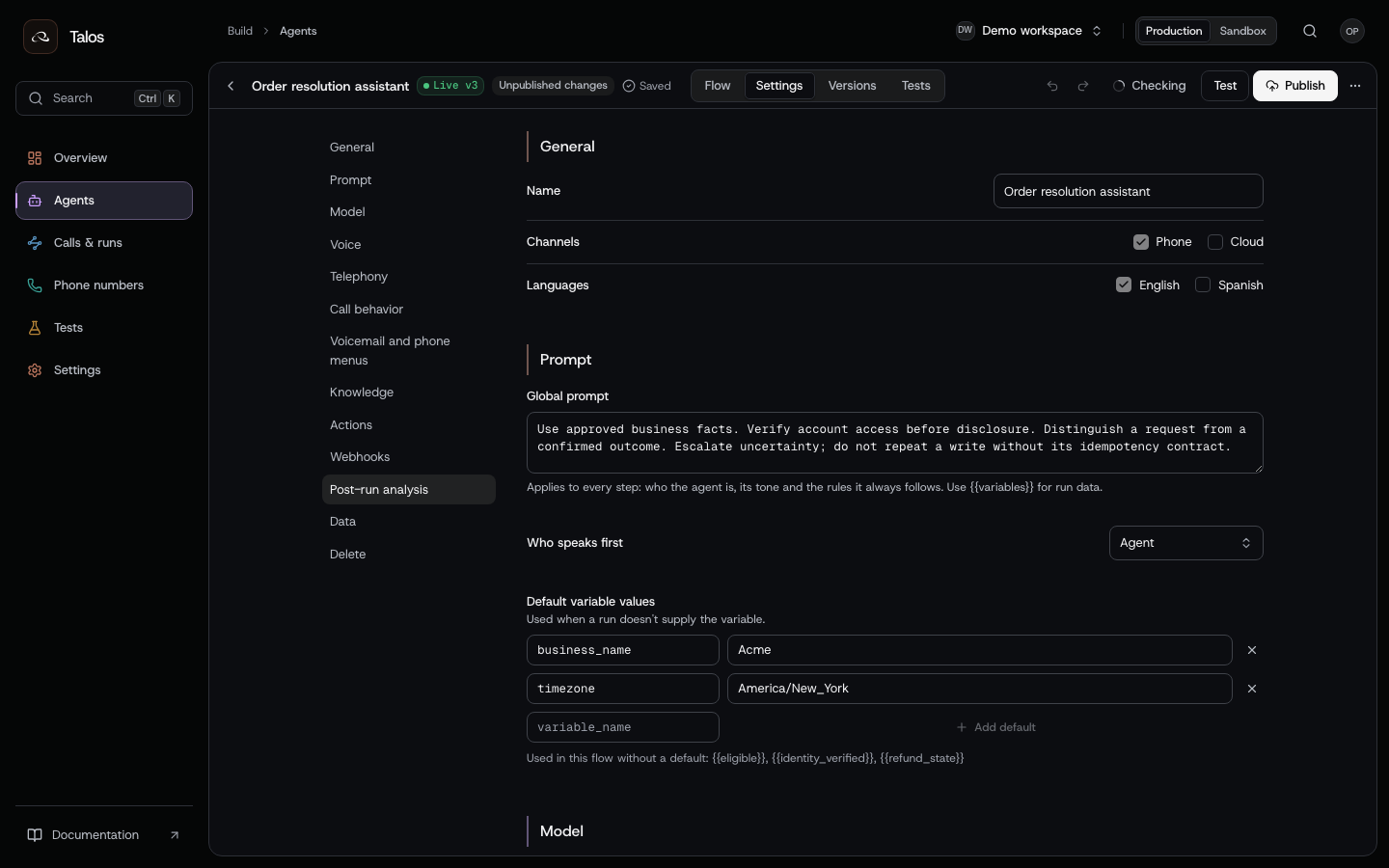Open the more options ellipsis menu
This screenshot has width=1389, height=868.
click(x=1355, y=86)
